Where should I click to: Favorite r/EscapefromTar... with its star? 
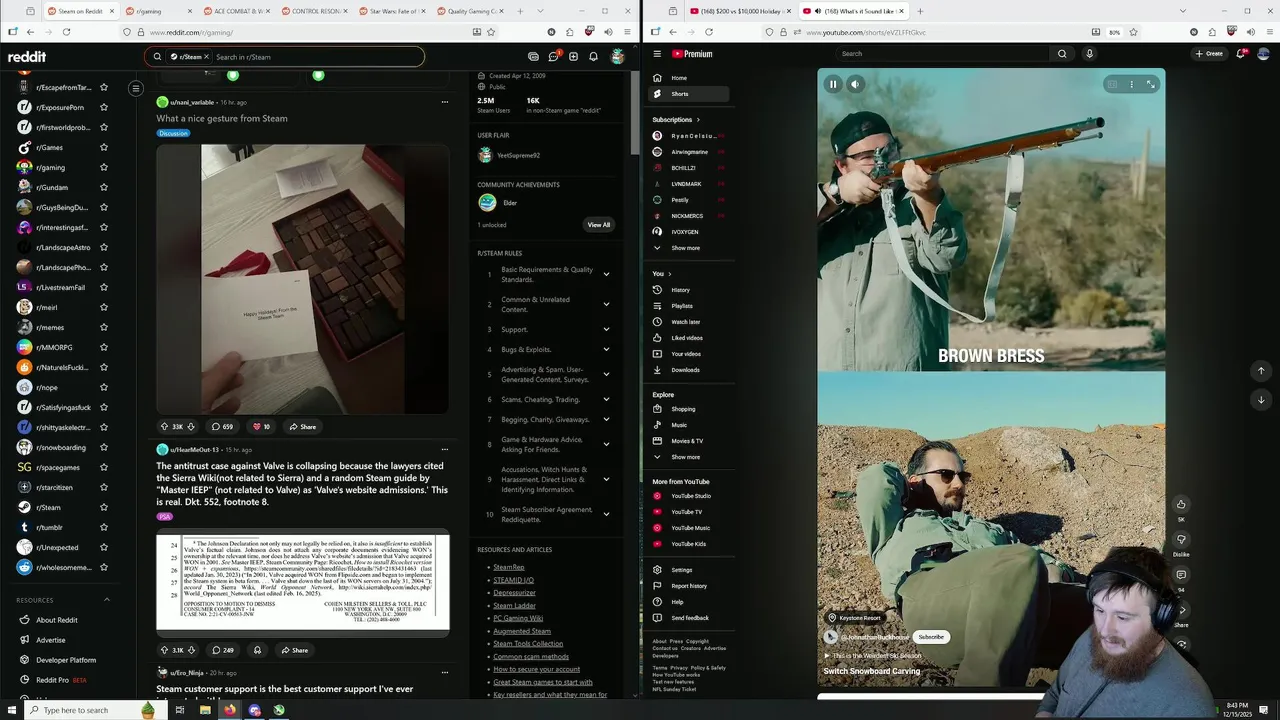(103, 88)
